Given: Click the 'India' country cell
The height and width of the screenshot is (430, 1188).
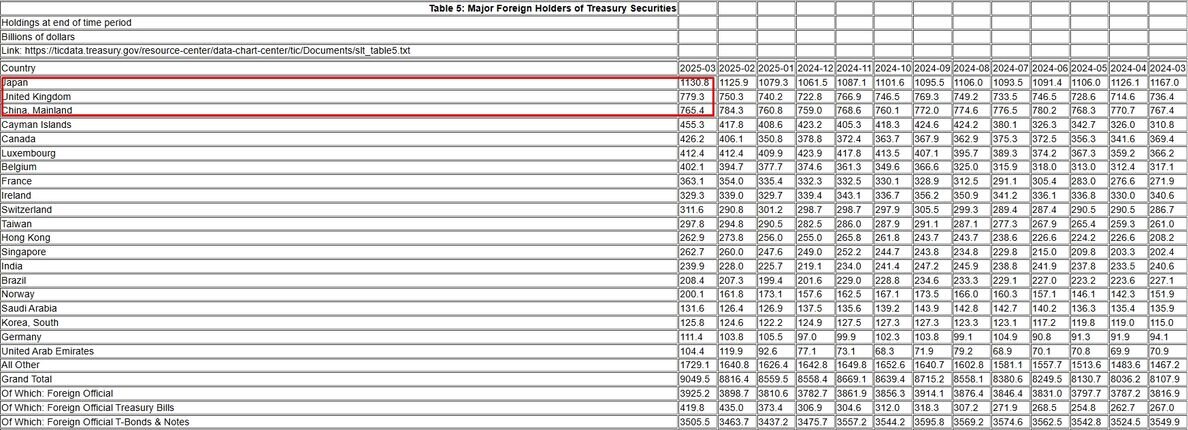Looking at the screenshot, I should [339, 266].
